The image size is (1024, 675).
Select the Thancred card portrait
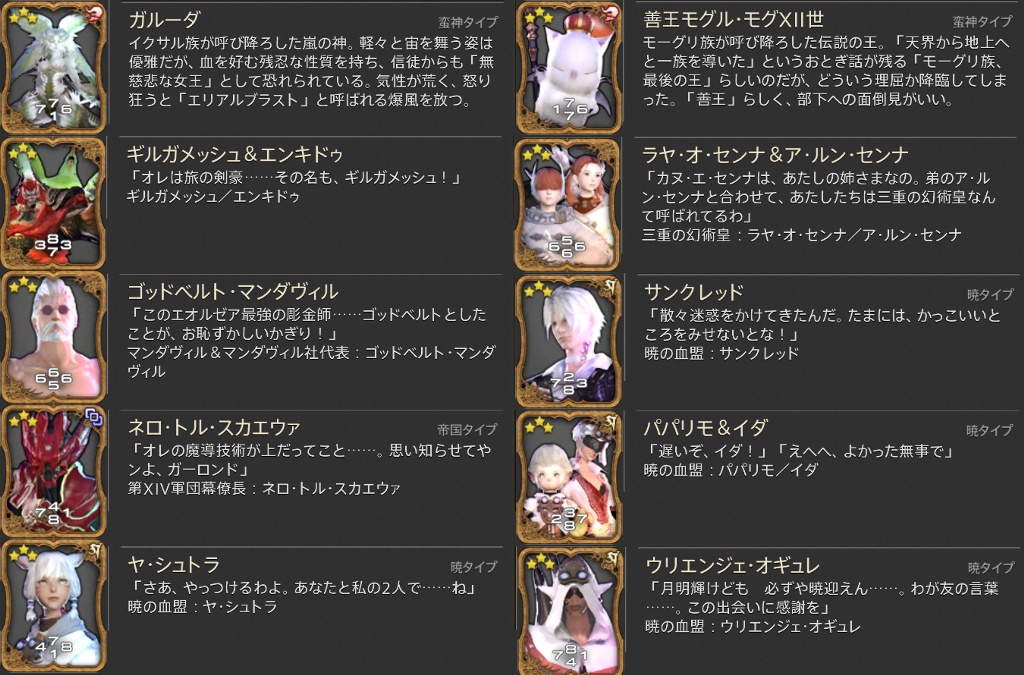[x=568, y=341]
